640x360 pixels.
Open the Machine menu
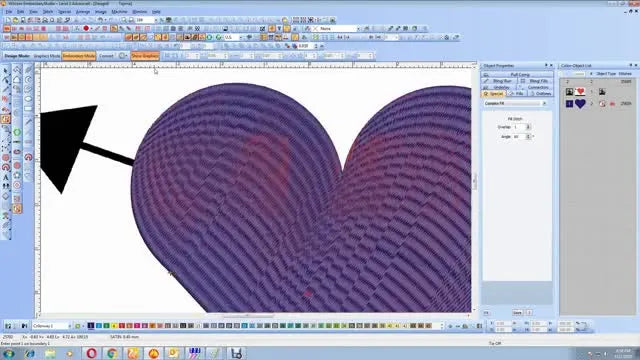119,12
